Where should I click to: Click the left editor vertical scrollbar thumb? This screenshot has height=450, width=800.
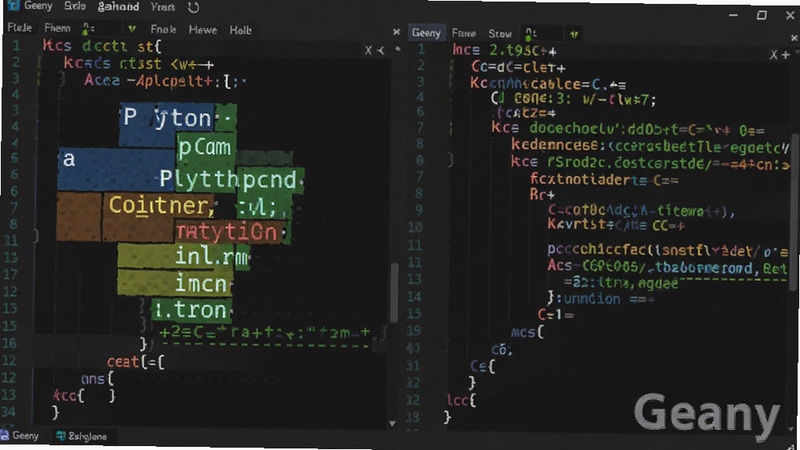click(x=394, y=292)
